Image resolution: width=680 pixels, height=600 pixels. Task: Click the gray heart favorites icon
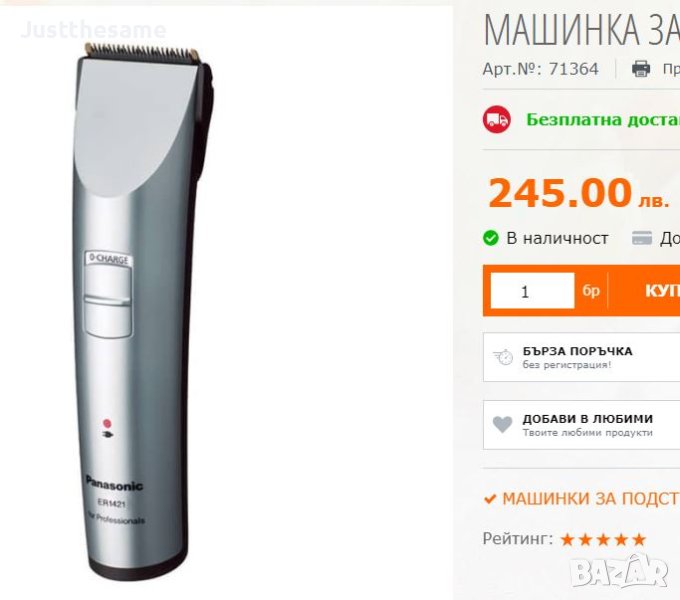pyautogui.click(x=503, y=425)
